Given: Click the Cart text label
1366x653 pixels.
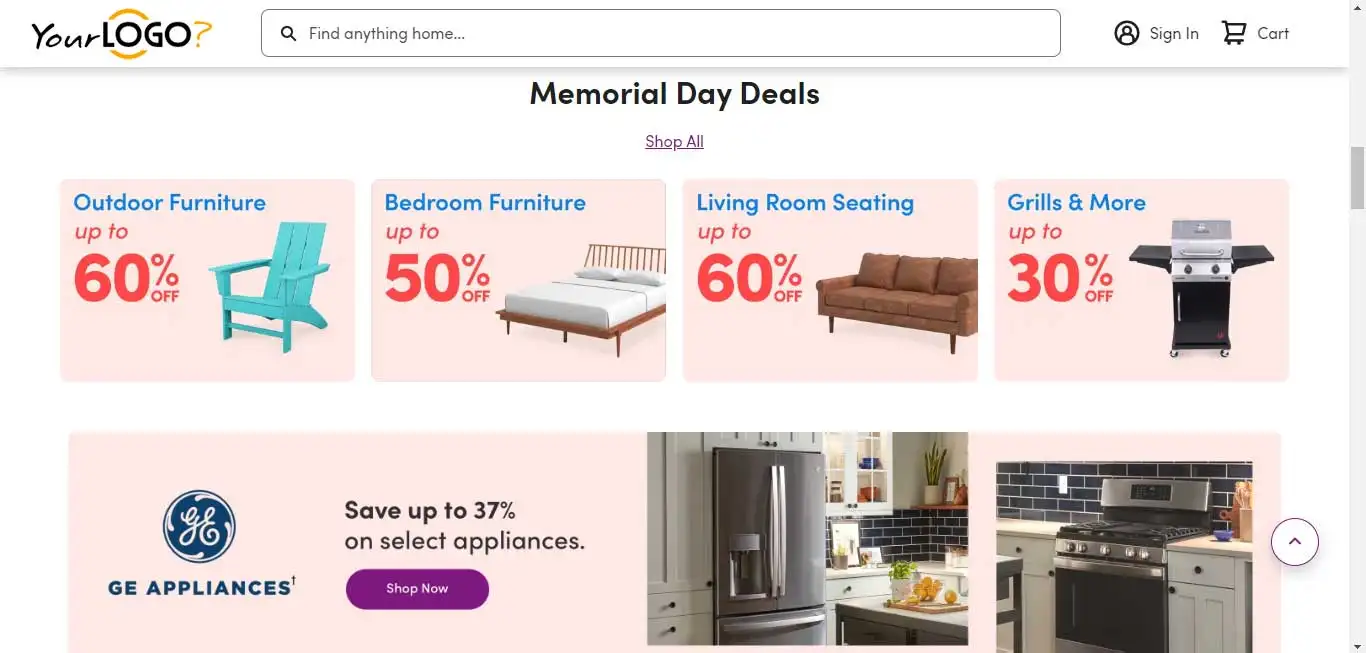Looking at the screenshot, I should point(1273,34).
